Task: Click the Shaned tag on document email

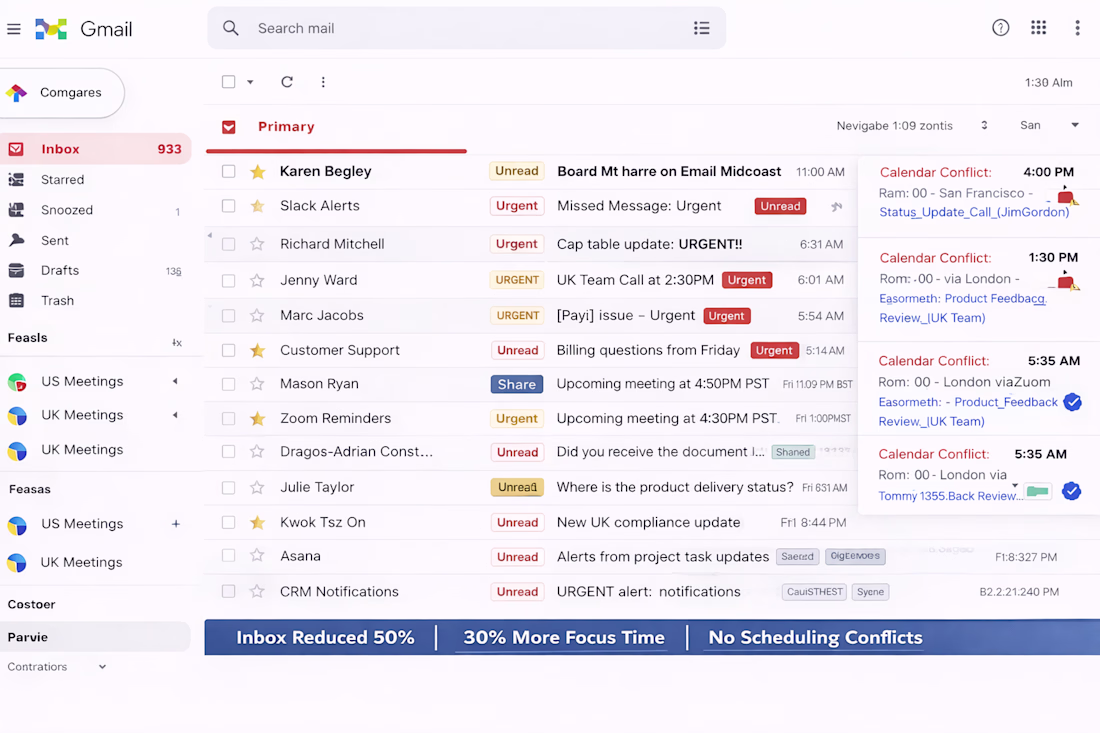Action: [x=793, y=452]
